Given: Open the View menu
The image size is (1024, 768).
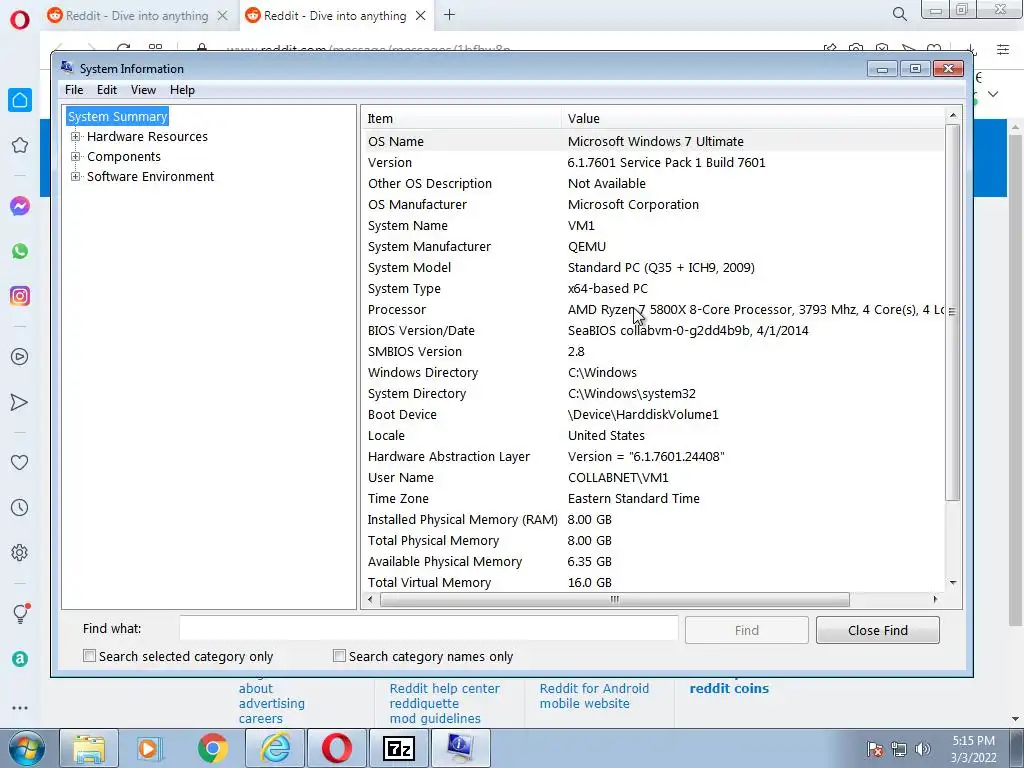Looking at the screenshot, I should (x=143, y=90).
